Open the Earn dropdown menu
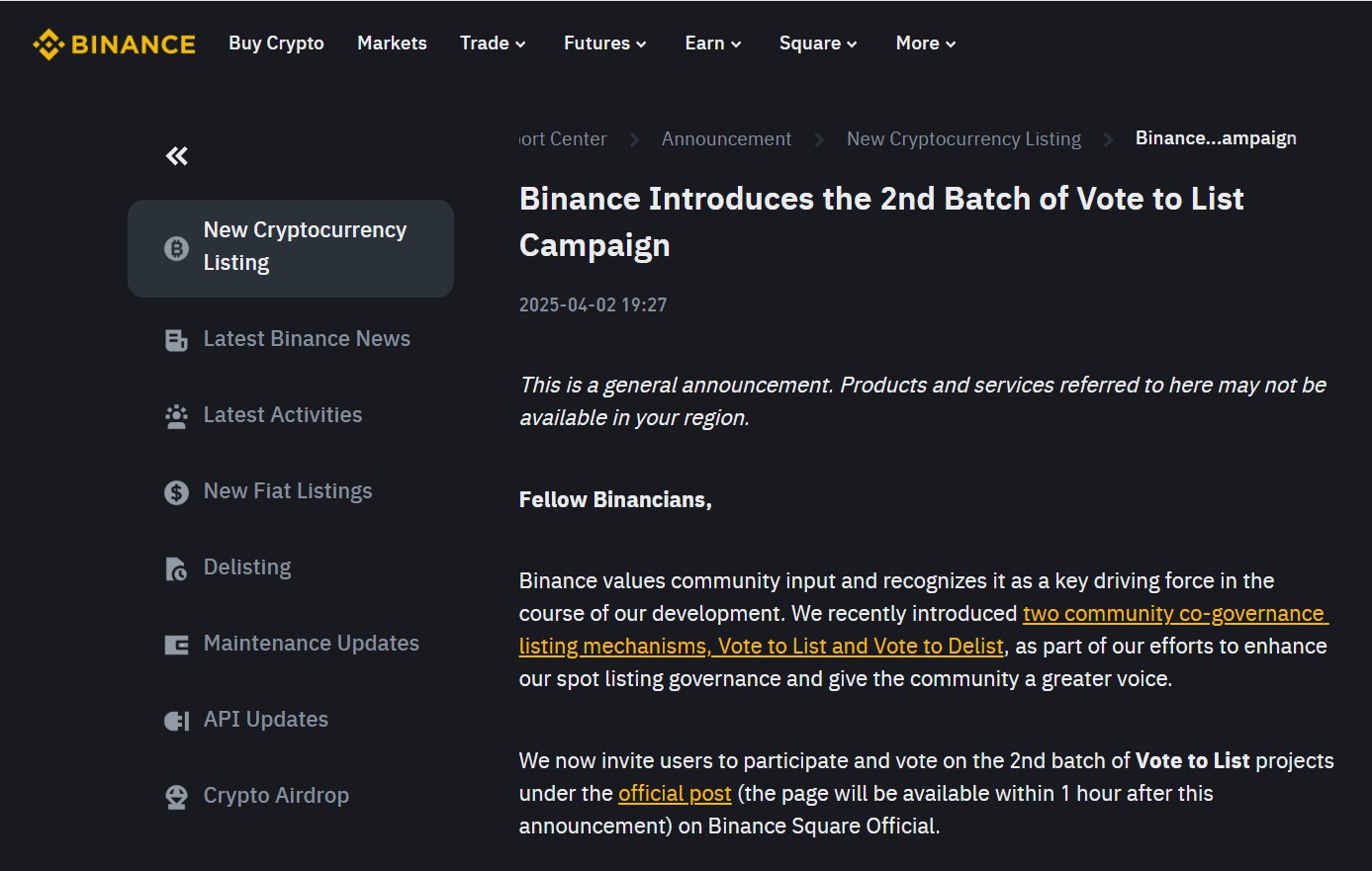Viewport: 1372px width, 871px height. 712,44
